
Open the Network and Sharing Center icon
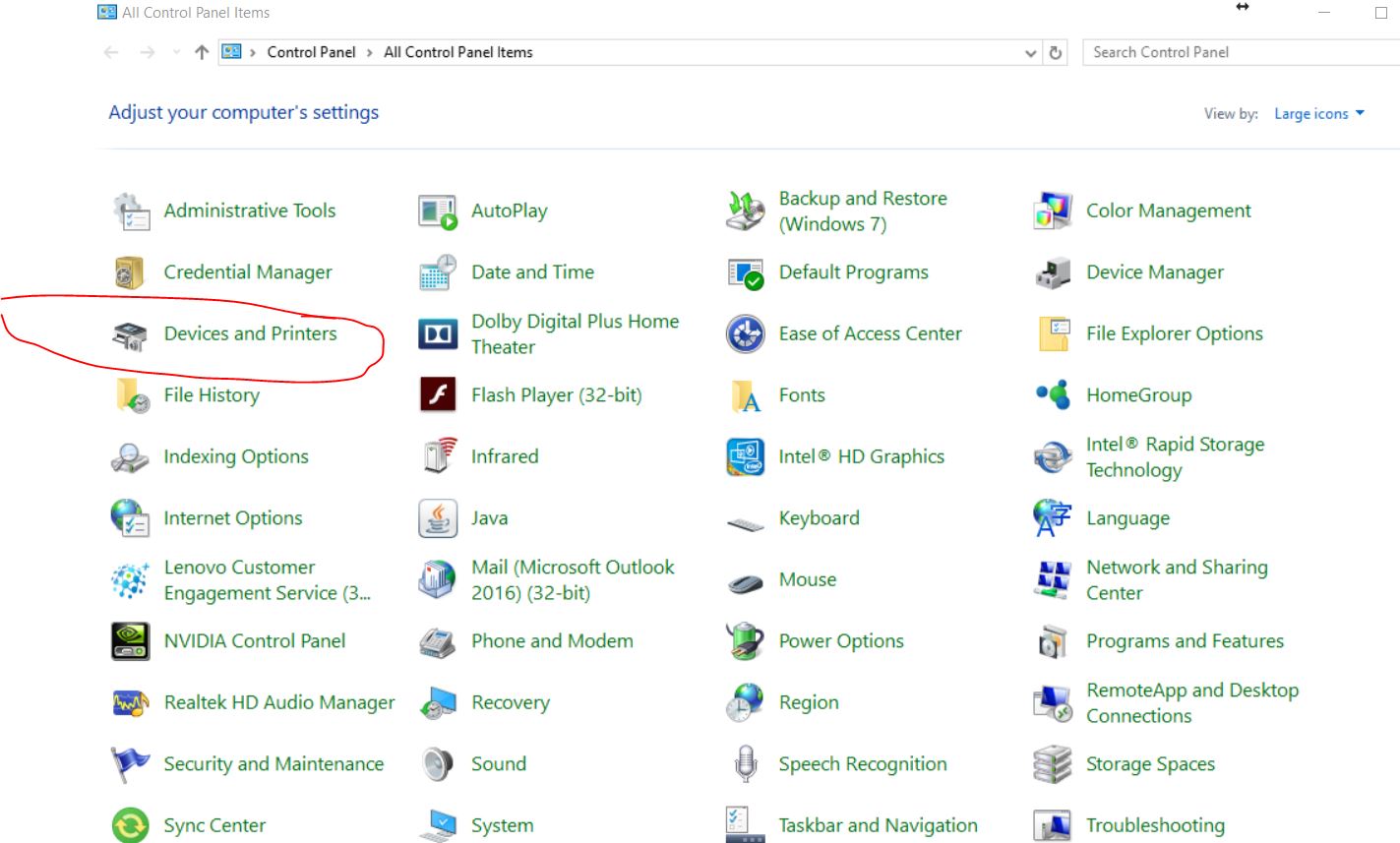tap(1053, 580)
